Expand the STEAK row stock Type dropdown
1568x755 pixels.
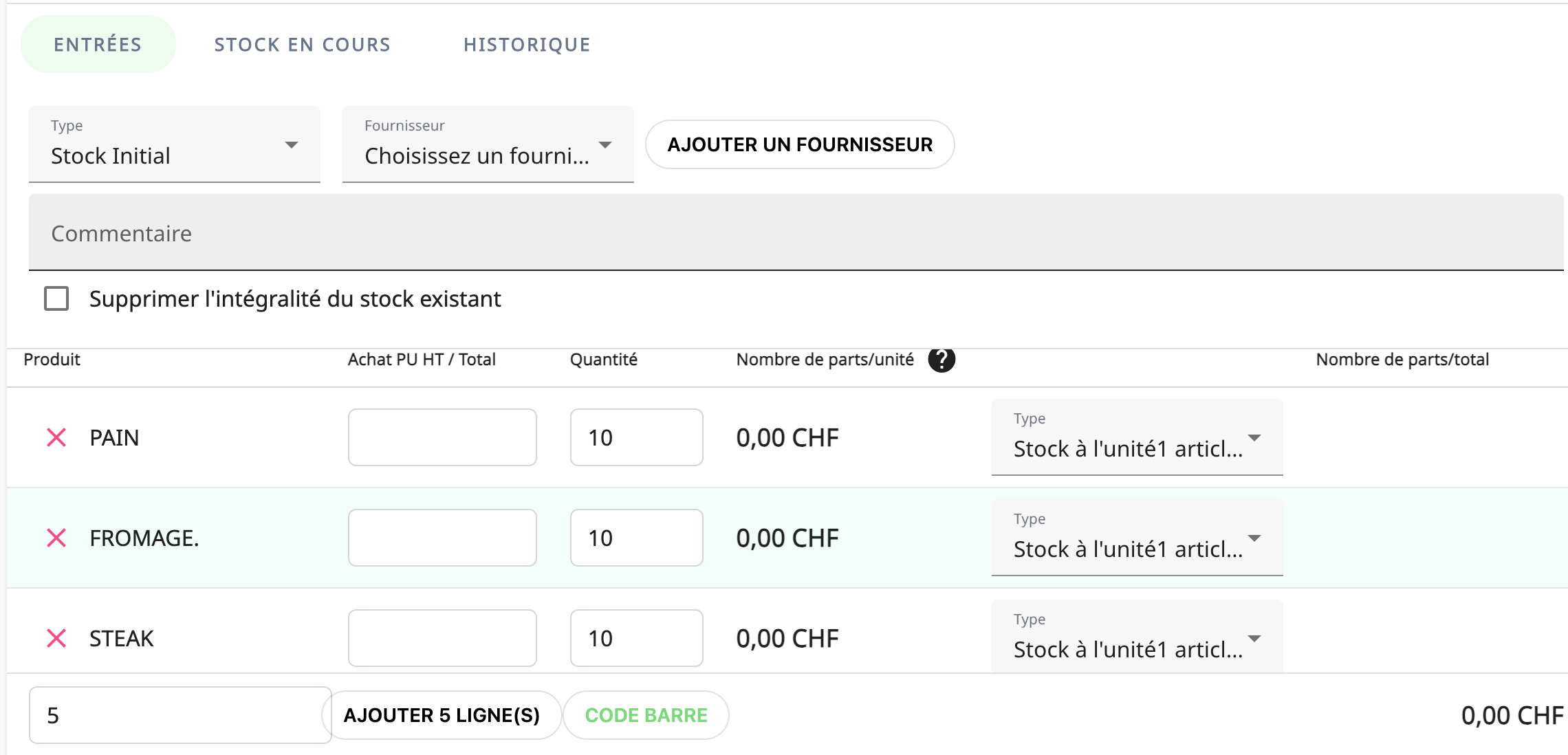click(x=1137, y=639)
